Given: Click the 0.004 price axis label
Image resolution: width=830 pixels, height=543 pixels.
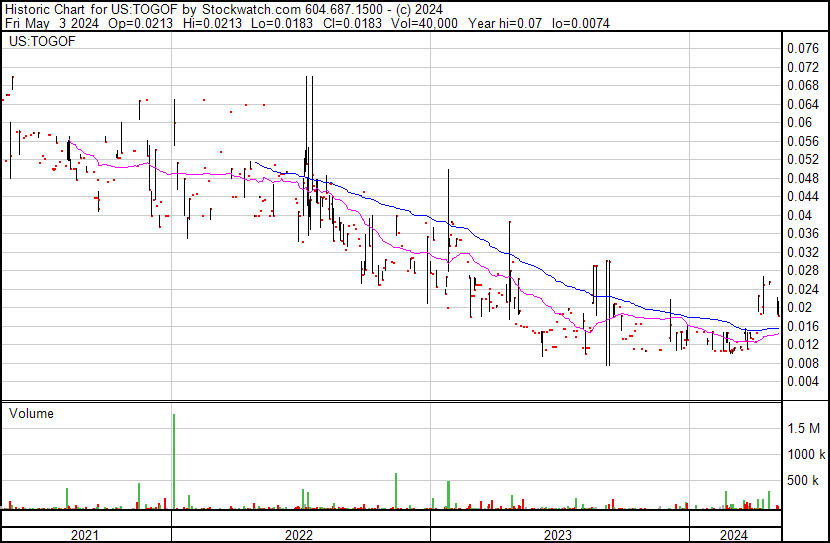Looking at the screenshot, I should point(802,381).
